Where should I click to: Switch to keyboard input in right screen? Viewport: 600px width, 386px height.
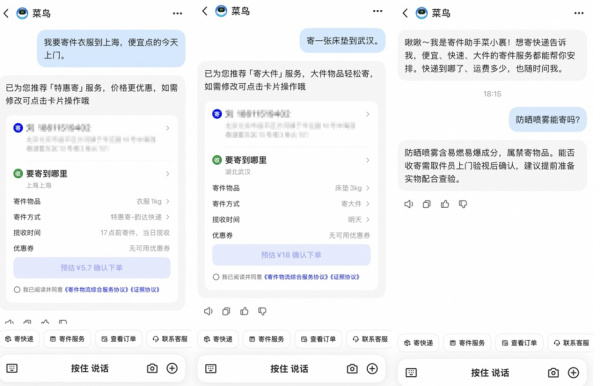click(x=411, y=373)
